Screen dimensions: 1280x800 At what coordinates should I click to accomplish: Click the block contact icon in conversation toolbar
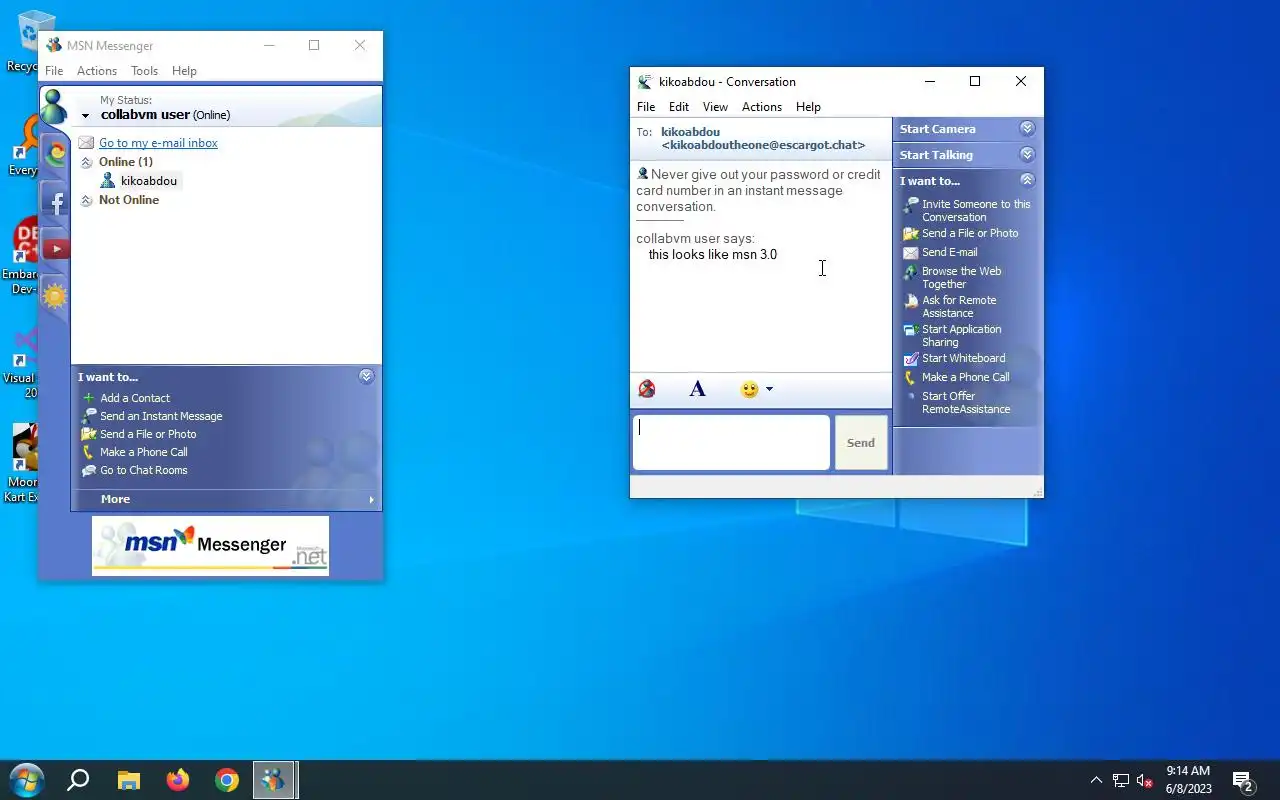tap(647, 389)
